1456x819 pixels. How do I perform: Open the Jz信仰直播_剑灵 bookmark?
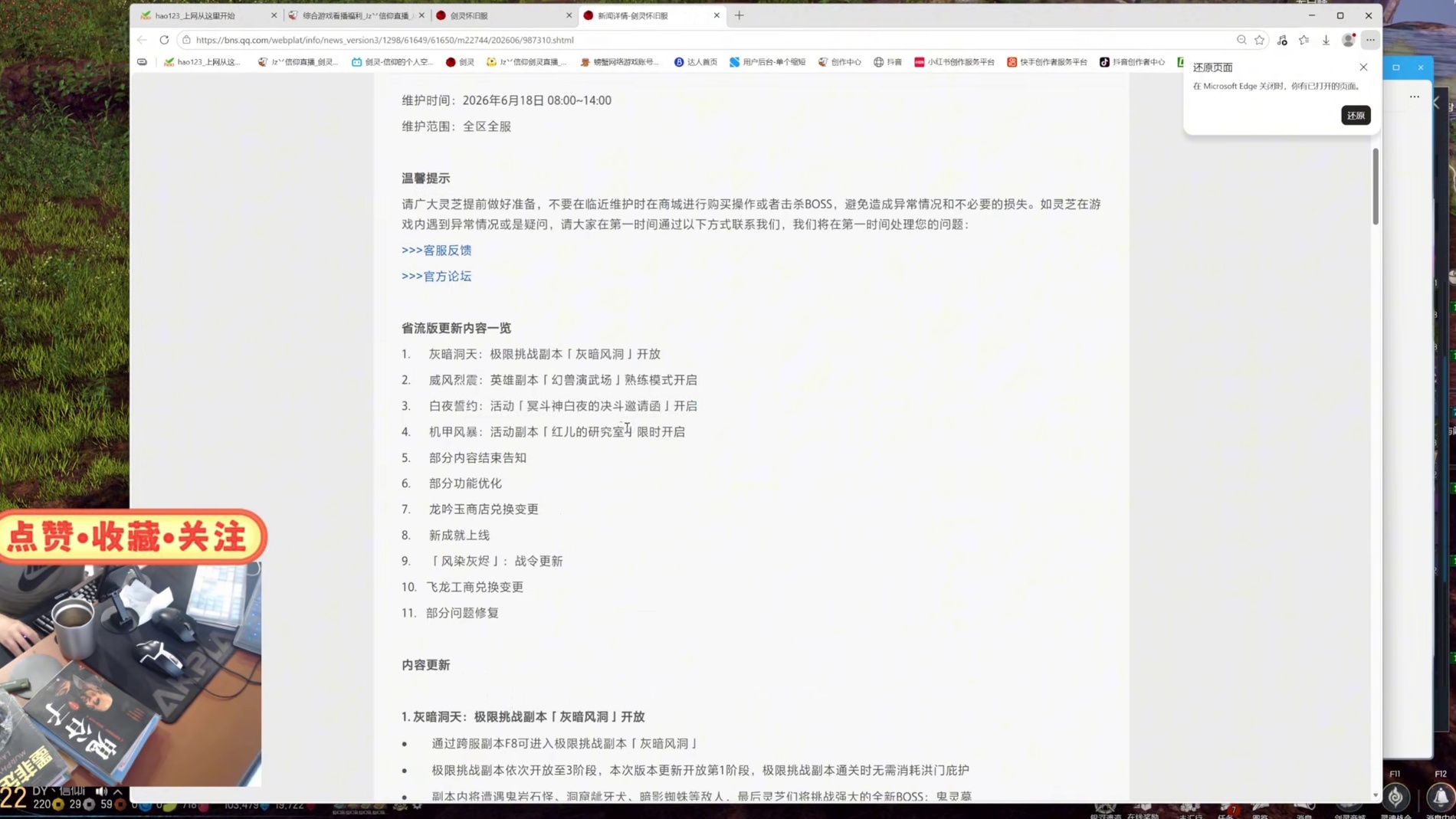coord(298,62)
